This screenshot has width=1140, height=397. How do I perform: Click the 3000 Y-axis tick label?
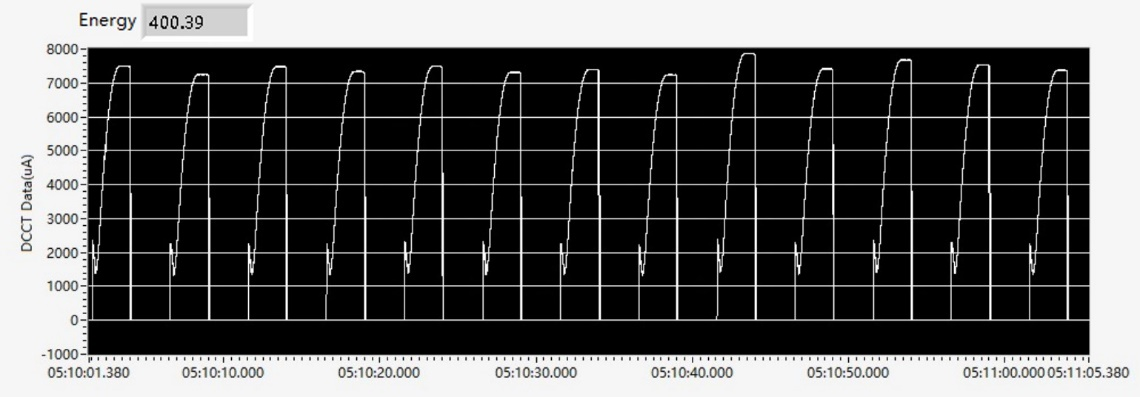[x=64, y=219]
